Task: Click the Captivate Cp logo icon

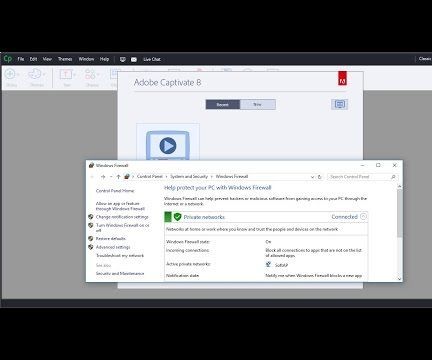Action: [x=7, y=59]
